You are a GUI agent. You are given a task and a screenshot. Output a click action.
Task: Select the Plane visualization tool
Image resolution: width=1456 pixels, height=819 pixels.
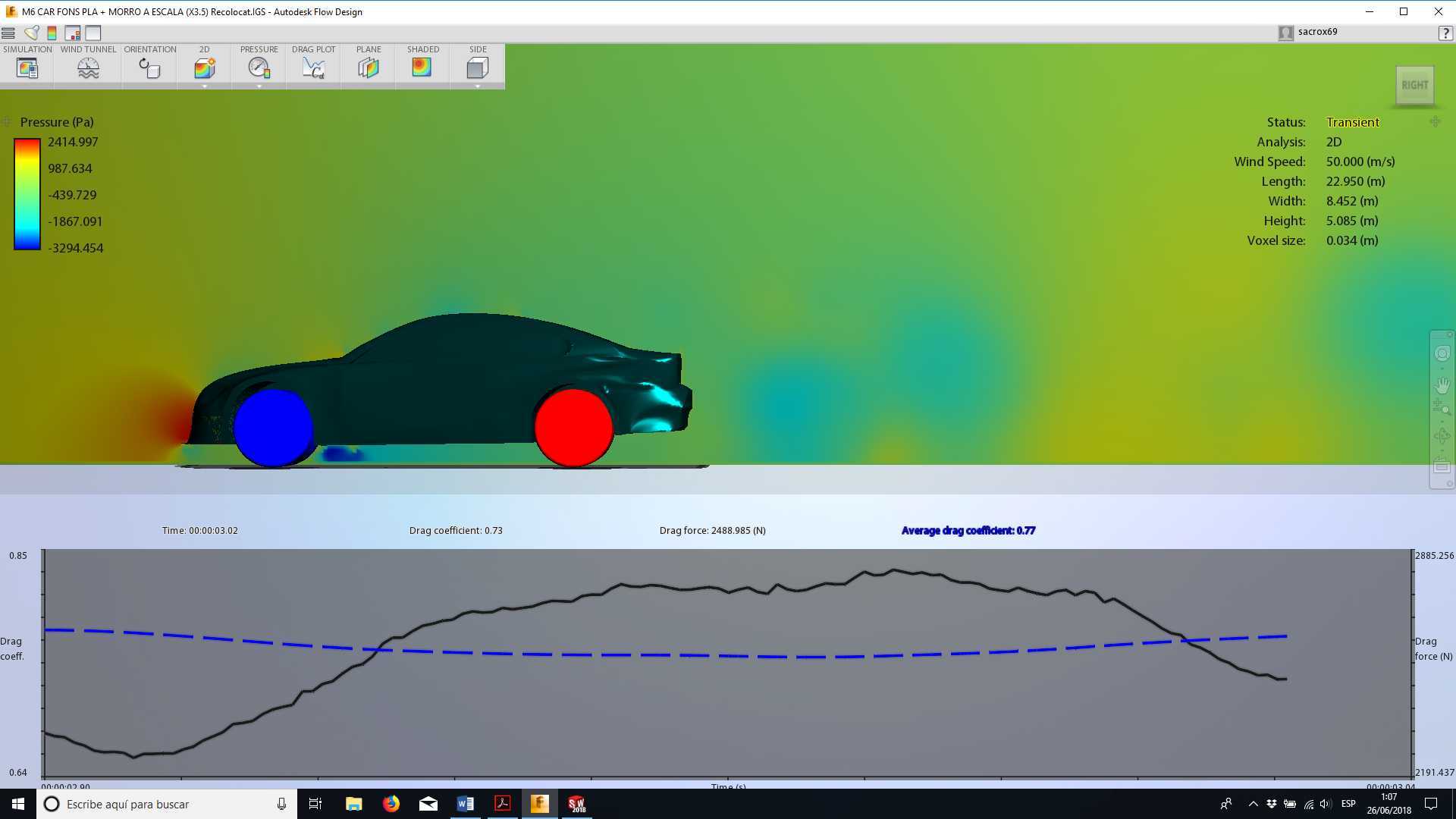(369, 67)
